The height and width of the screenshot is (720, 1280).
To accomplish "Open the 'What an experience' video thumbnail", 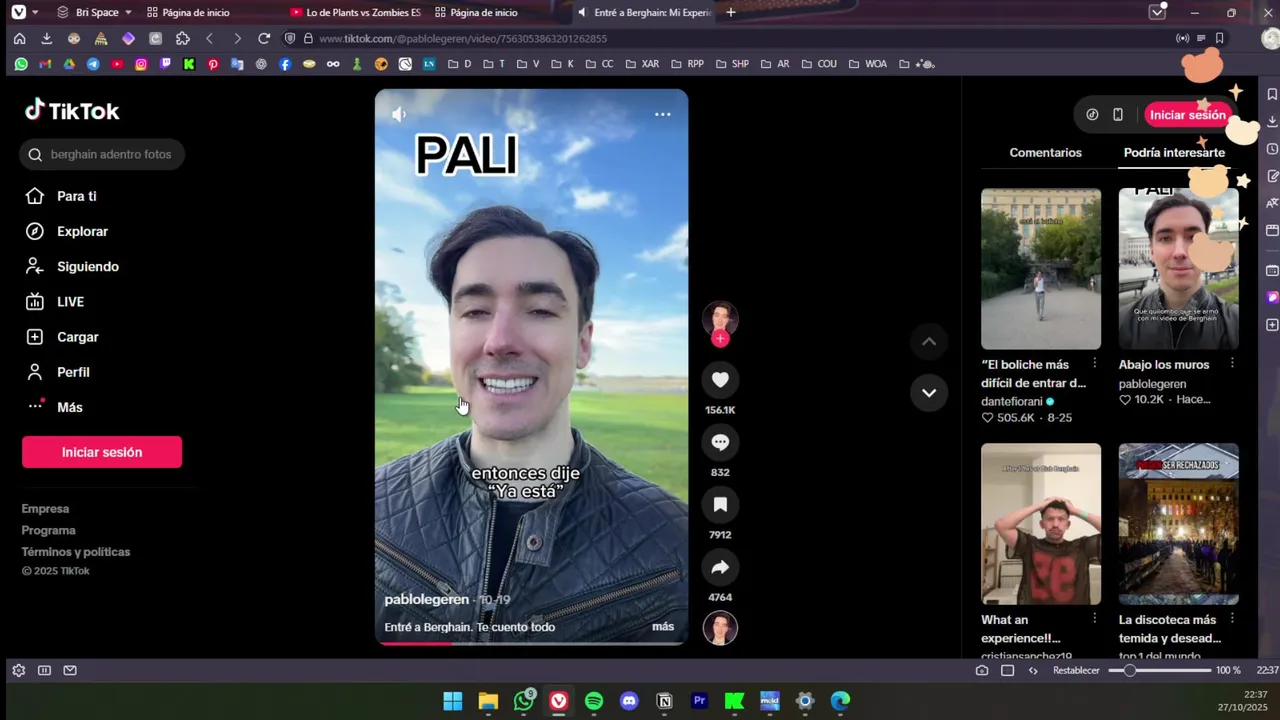I will [1041, 524].
